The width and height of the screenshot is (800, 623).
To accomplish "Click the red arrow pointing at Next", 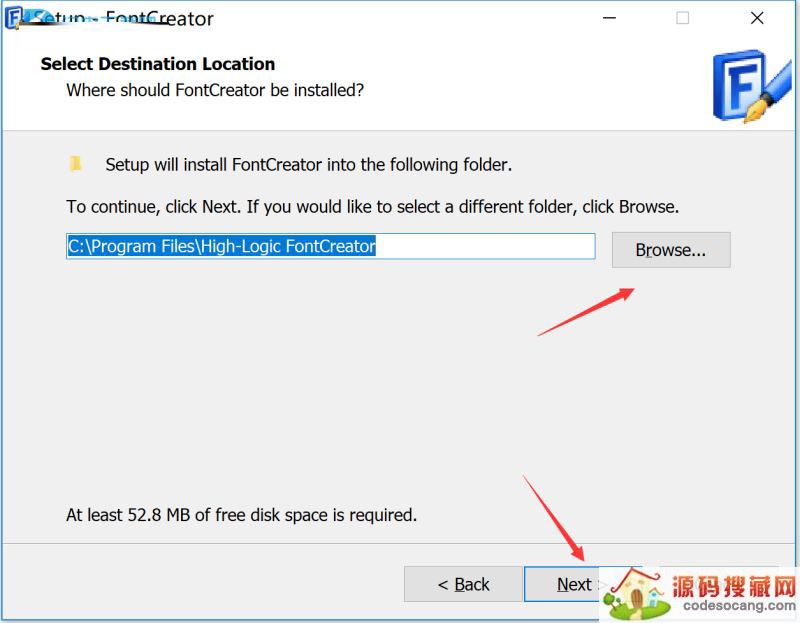I will 553,518.
